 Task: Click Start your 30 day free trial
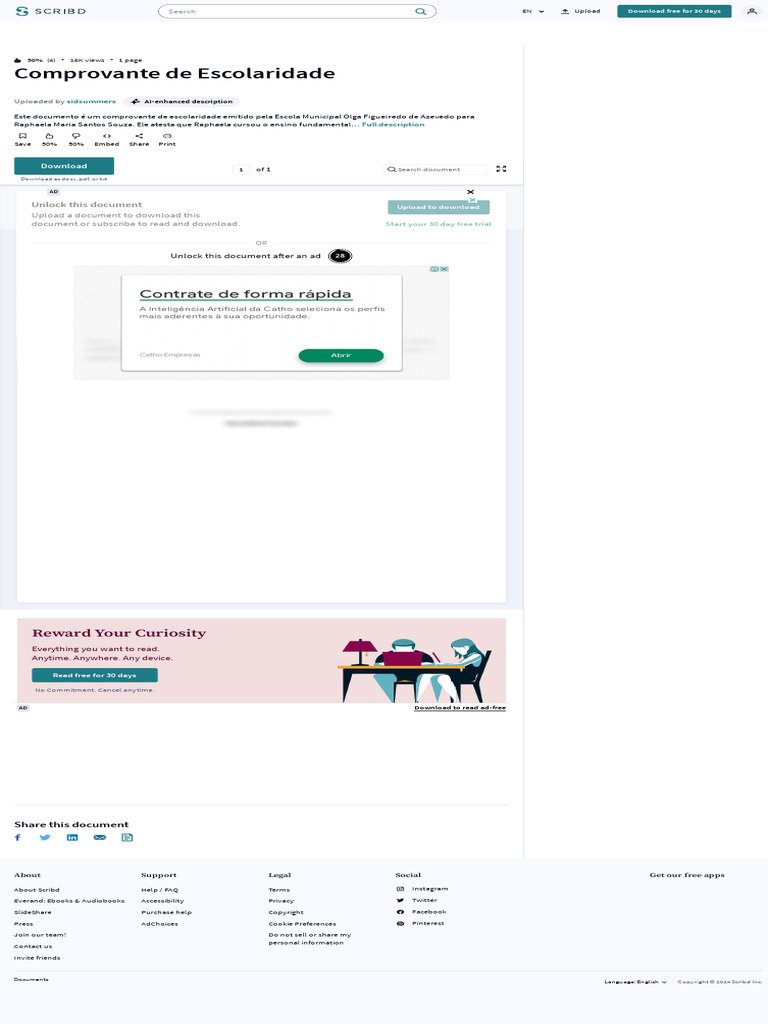pos(438,224)
